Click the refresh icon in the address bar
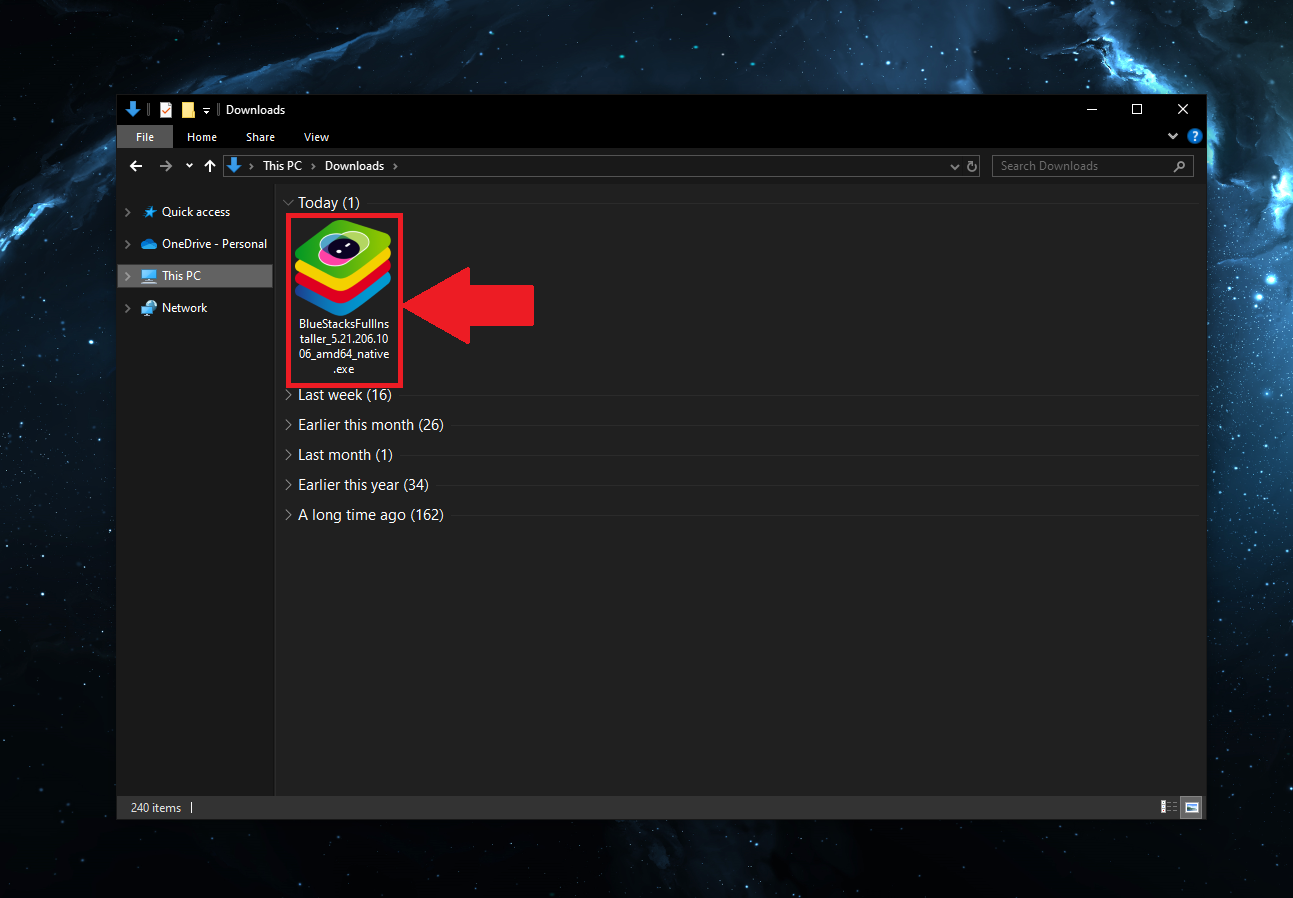Screen dimensions: 1293x898 point(971,166)
